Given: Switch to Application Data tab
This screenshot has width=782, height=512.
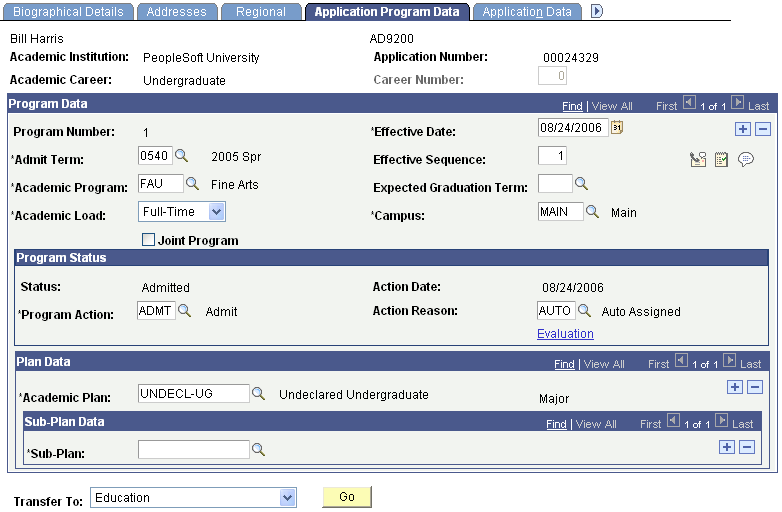Looking at the screenshot, I should click(x=527, y=11).
